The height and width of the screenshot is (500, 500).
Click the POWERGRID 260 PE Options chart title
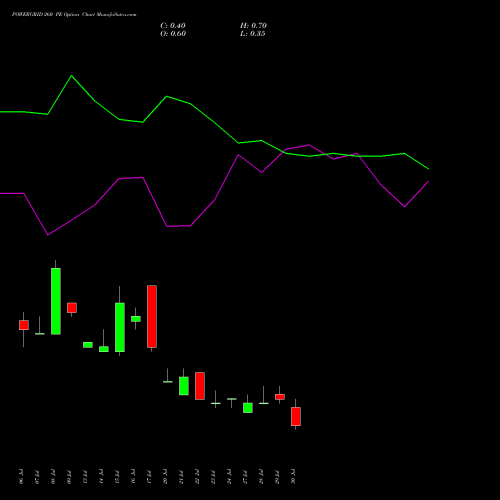pos(74,15)
